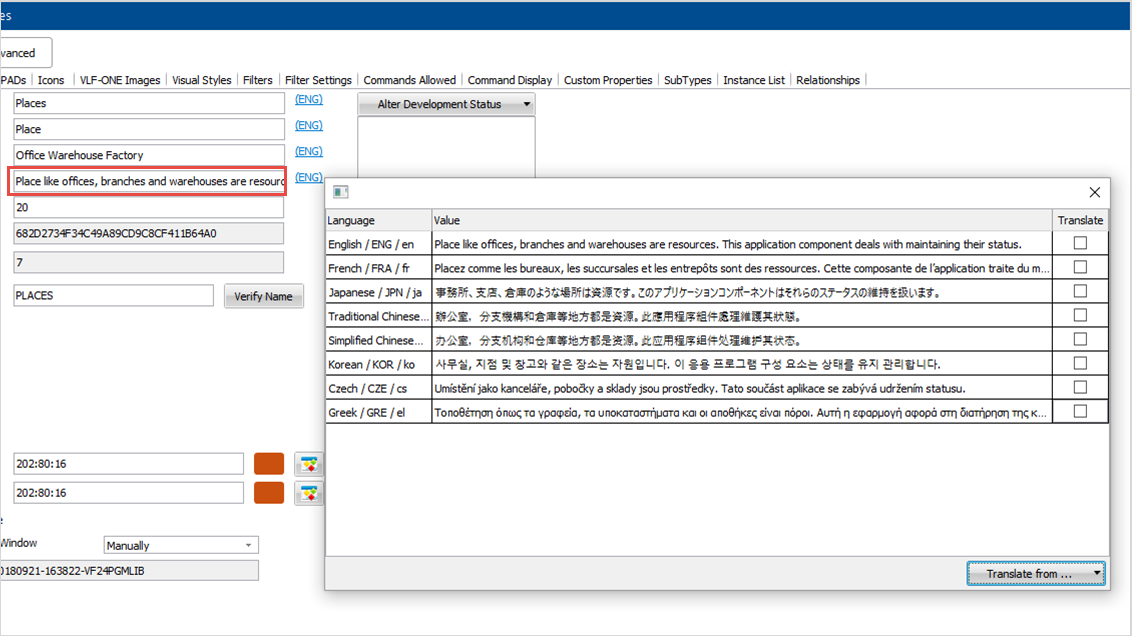1132x636 pixels.
Task: Select the Korean value cell starting '사무실'
Action: pyautogui.click(x=742, y=364)
